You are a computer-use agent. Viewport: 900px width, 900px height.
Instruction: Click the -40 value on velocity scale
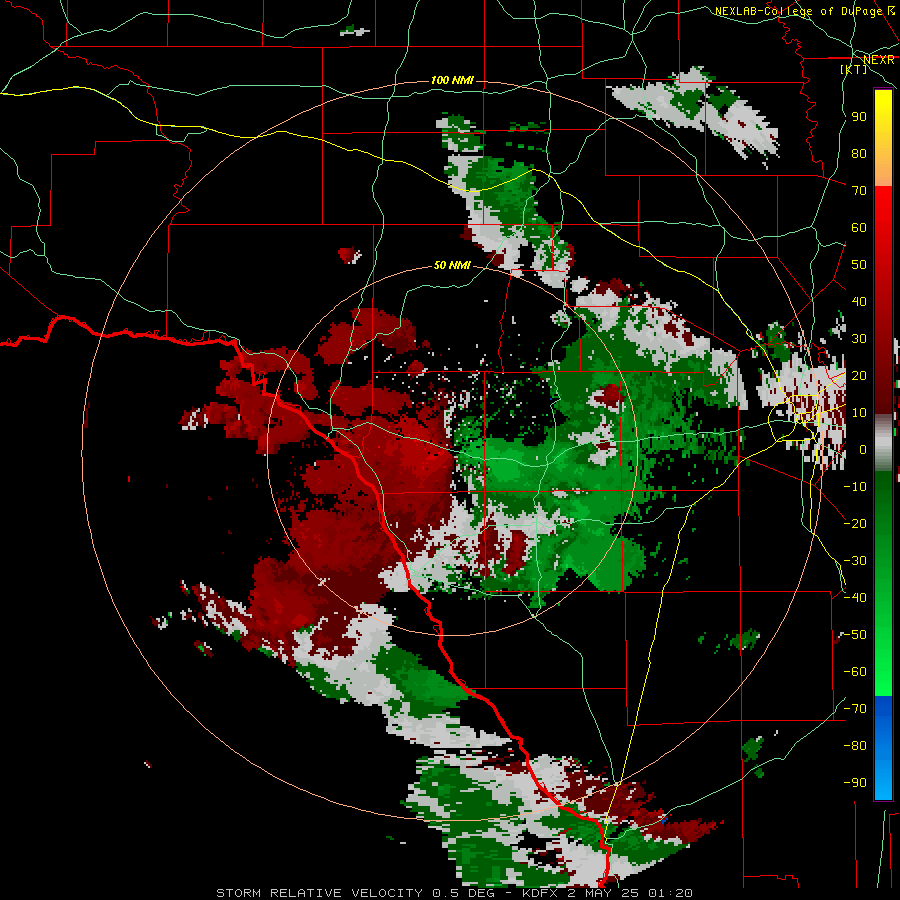[855, 598]
